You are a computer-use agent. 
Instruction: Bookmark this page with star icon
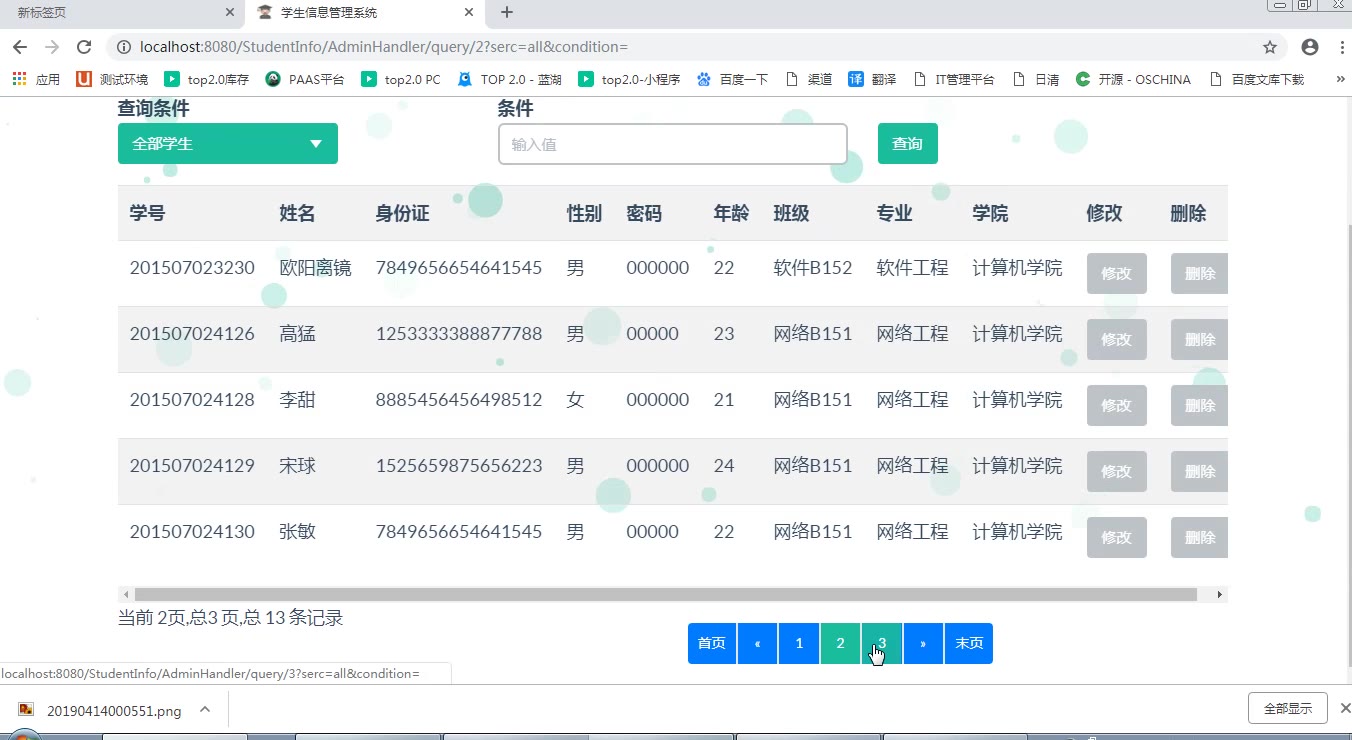click(1270, 47)
